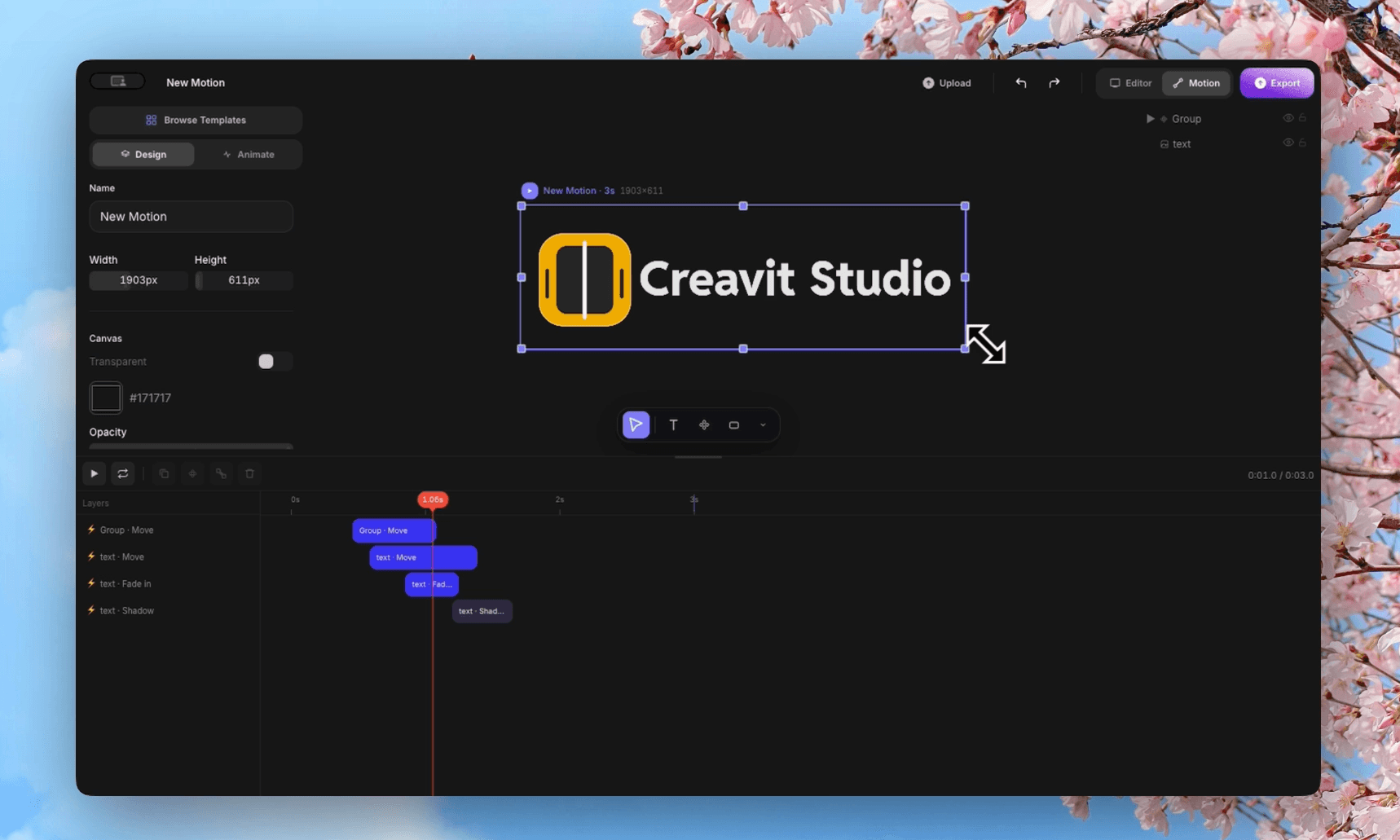Click the component icon beside the Group layer
The image size is (1400, 840).
pyautogui.click(x=1164, y=119)
